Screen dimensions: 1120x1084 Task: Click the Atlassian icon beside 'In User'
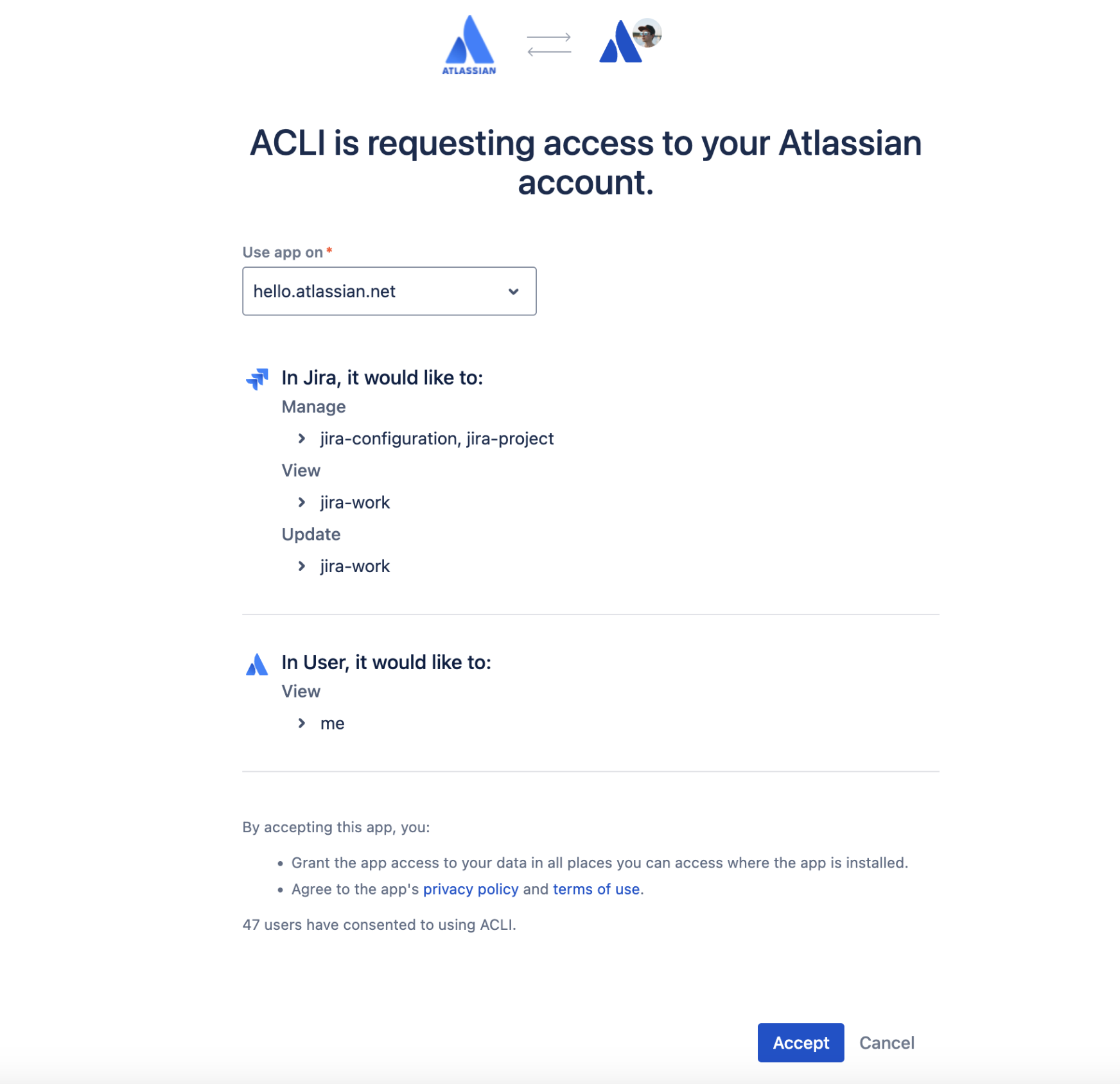pyautogui.click(x=257, y=665)
